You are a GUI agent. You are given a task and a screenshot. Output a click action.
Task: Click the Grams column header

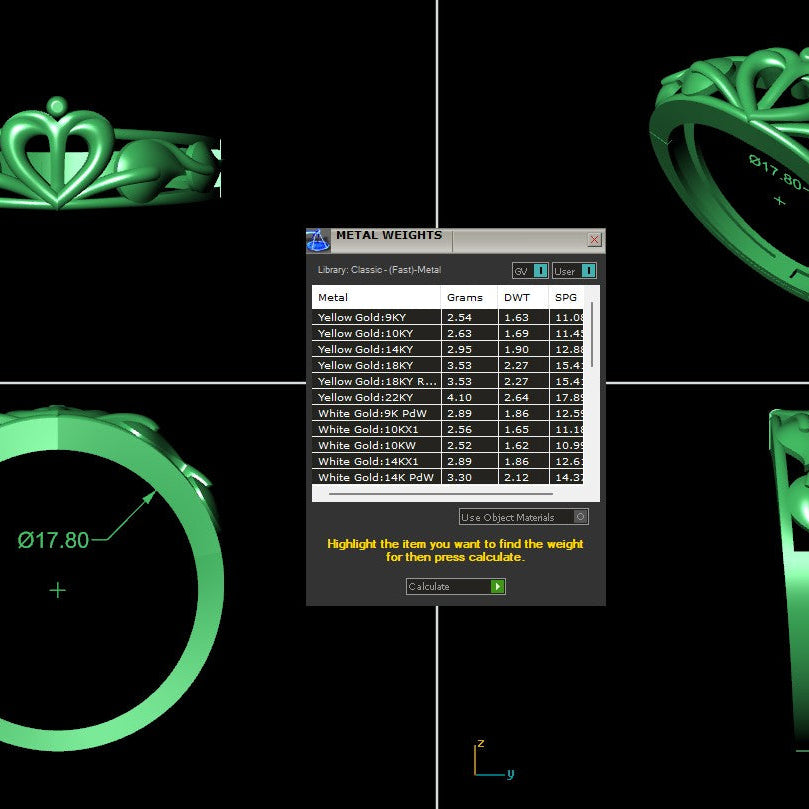click(464, 297)
